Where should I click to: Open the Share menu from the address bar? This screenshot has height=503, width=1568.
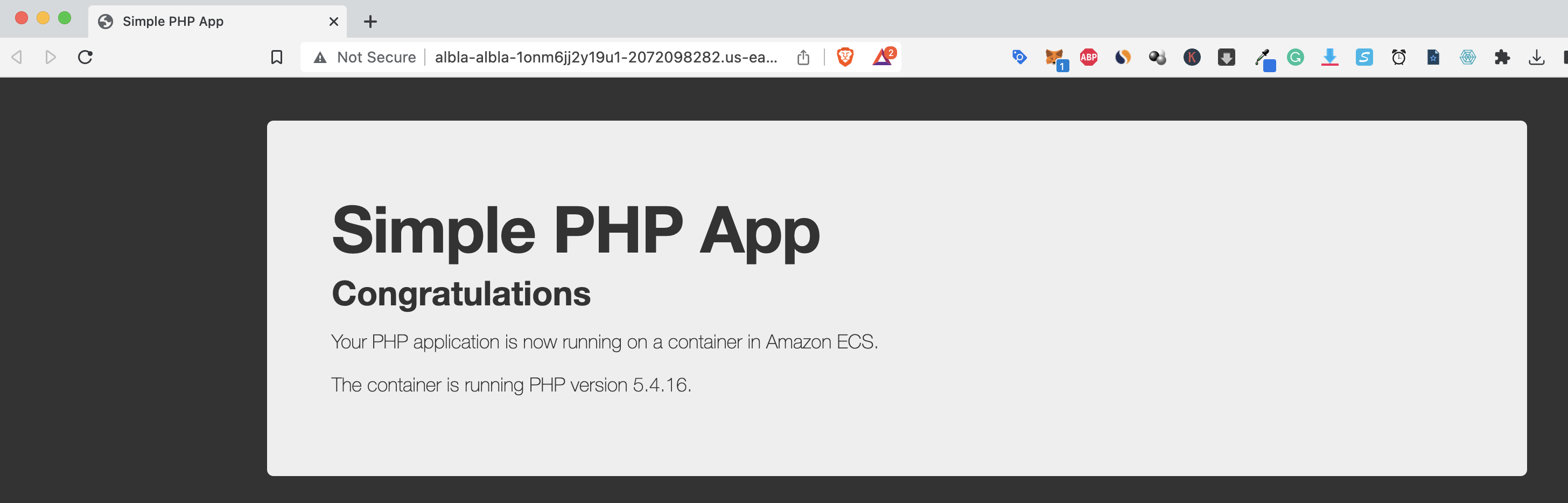804,57
